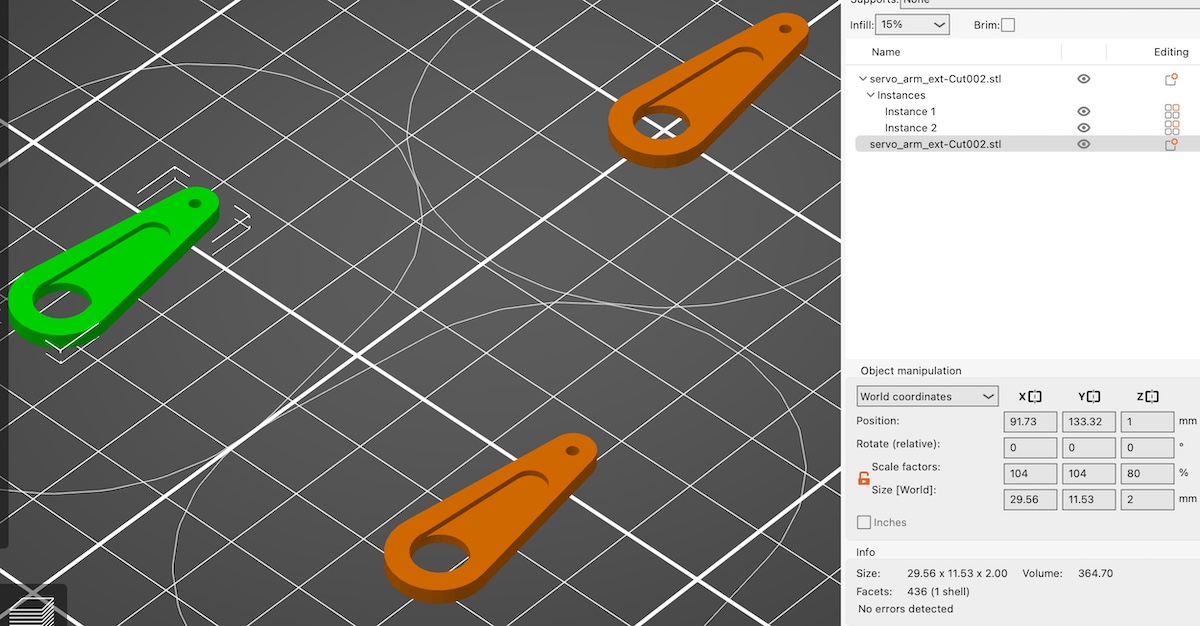Viewport: 1200px width, 626px height.
Task: Open the World coordinates dropdown
Action: (927, 397)
